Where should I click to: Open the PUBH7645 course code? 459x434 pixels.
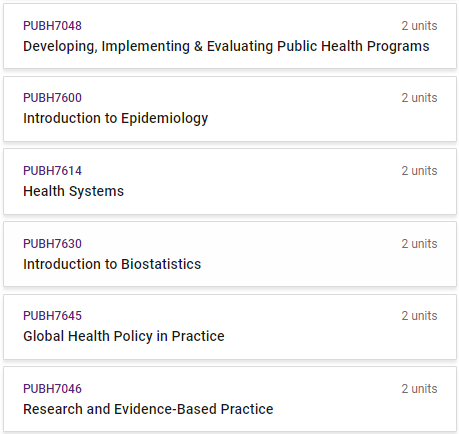tap(52, 316)
